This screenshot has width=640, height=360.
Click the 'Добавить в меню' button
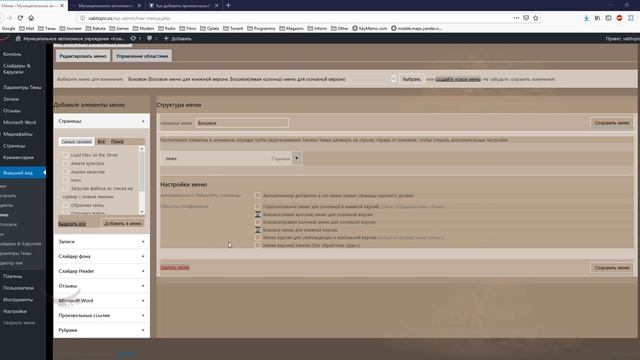(122, 223)
